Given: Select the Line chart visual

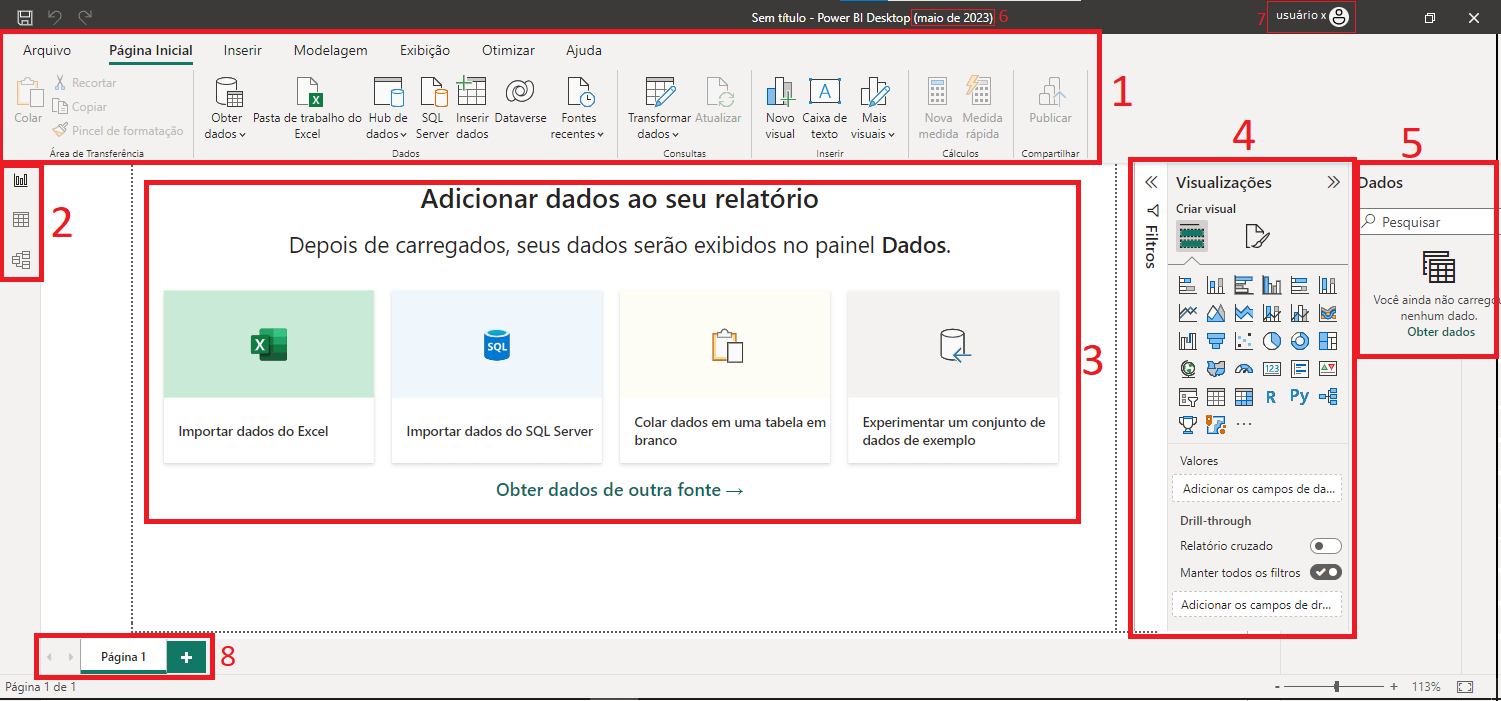Looking at the screenshot, I should click(1188, 313).
